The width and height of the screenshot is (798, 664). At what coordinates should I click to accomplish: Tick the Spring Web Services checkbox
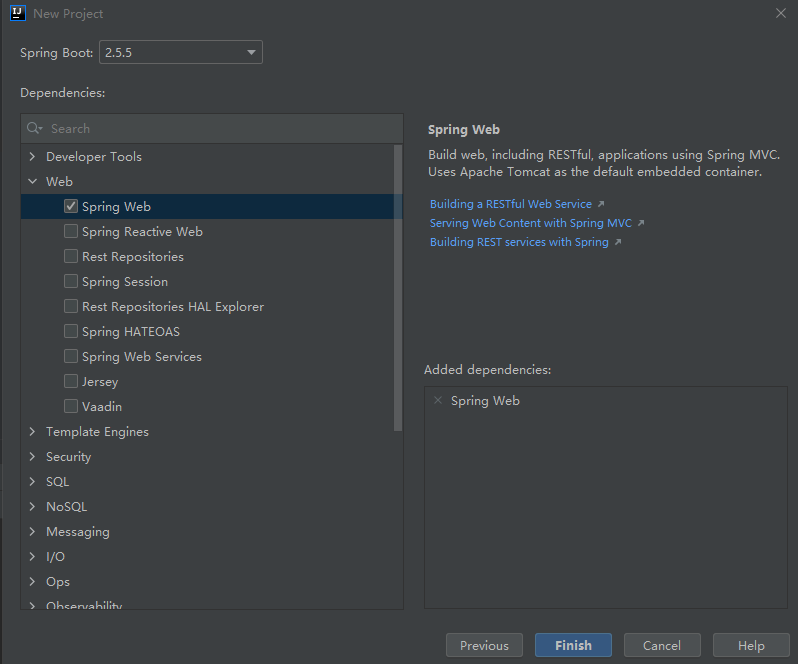click(x=71, y=356)
